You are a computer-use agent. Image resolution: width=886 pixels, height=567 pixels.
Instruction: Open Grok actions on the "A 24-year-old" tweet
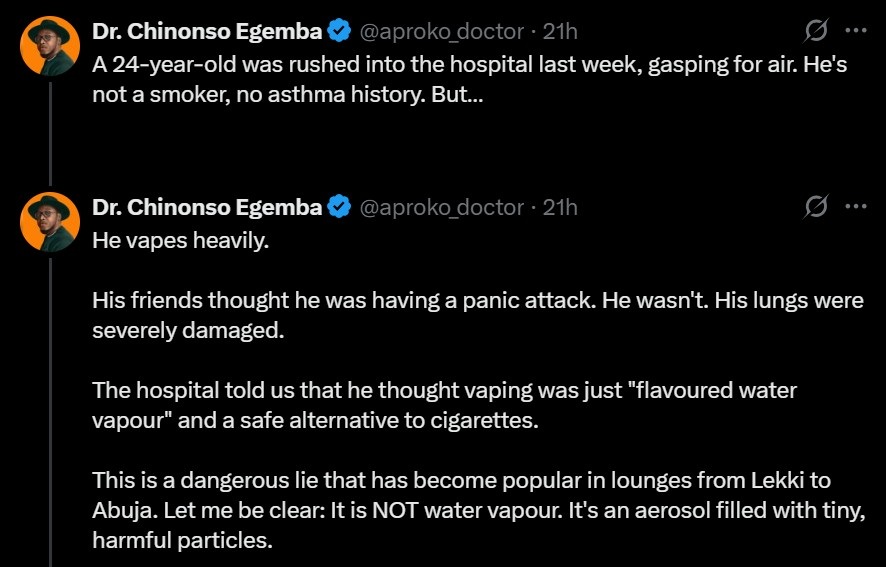coord(816,32)
